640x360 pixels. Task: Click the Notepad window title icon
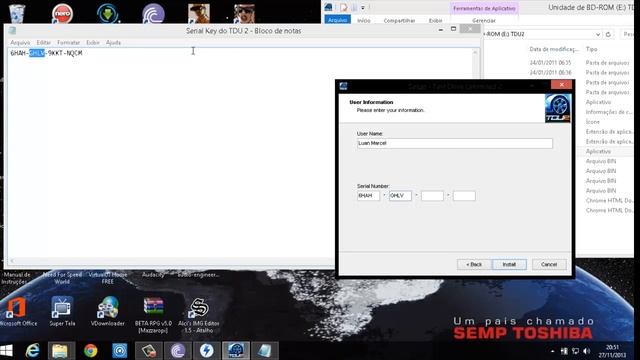click(x=12, y=31)
